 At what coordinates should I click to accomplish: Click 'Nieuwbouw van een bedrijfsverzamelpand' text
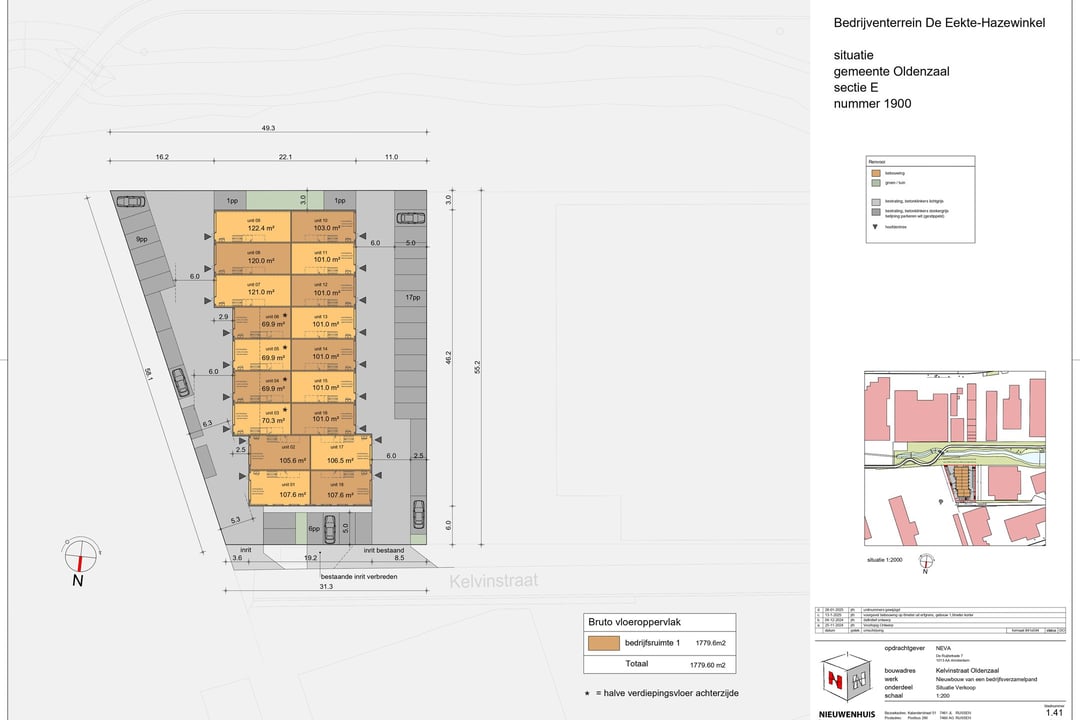[x=986, y=679]
